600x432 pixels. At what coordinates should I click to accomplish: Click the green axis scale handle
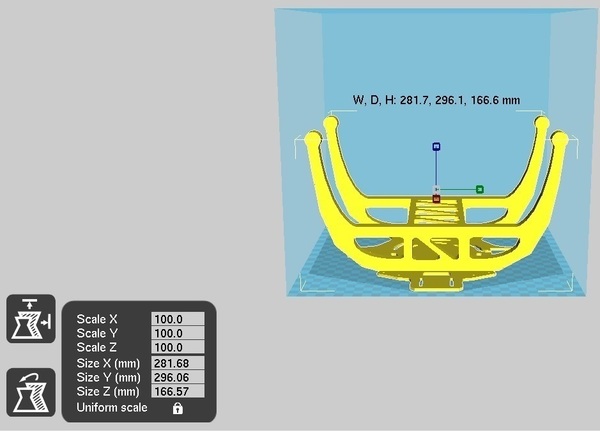click(479, 189)
